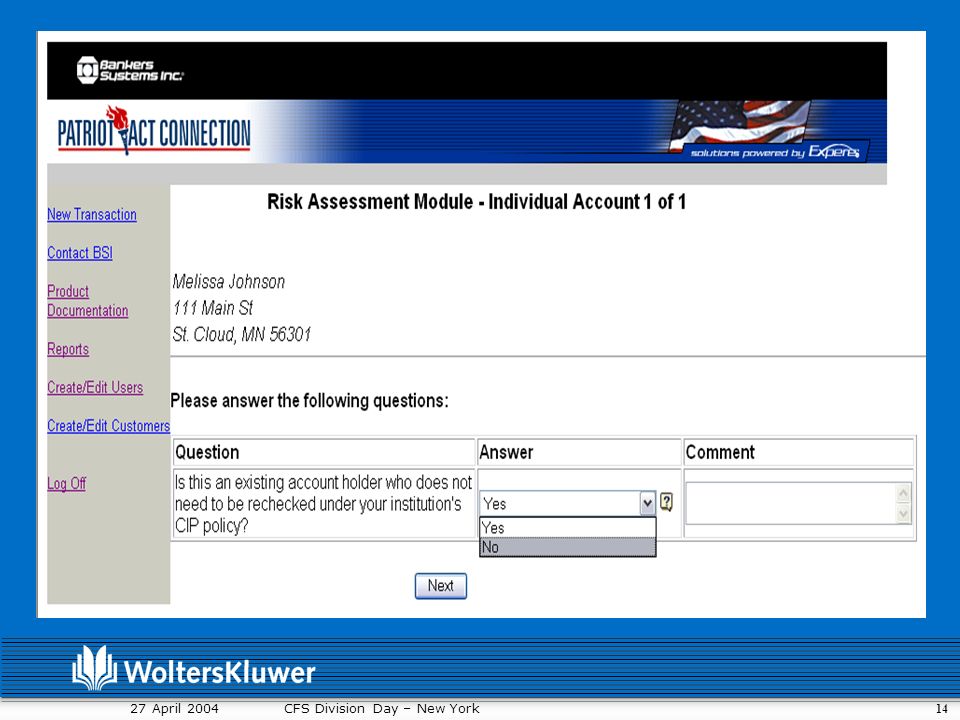Click the 'Risk Assessment Module' heading
This screenshot has height=720, width=960.
tap(476, 202)
